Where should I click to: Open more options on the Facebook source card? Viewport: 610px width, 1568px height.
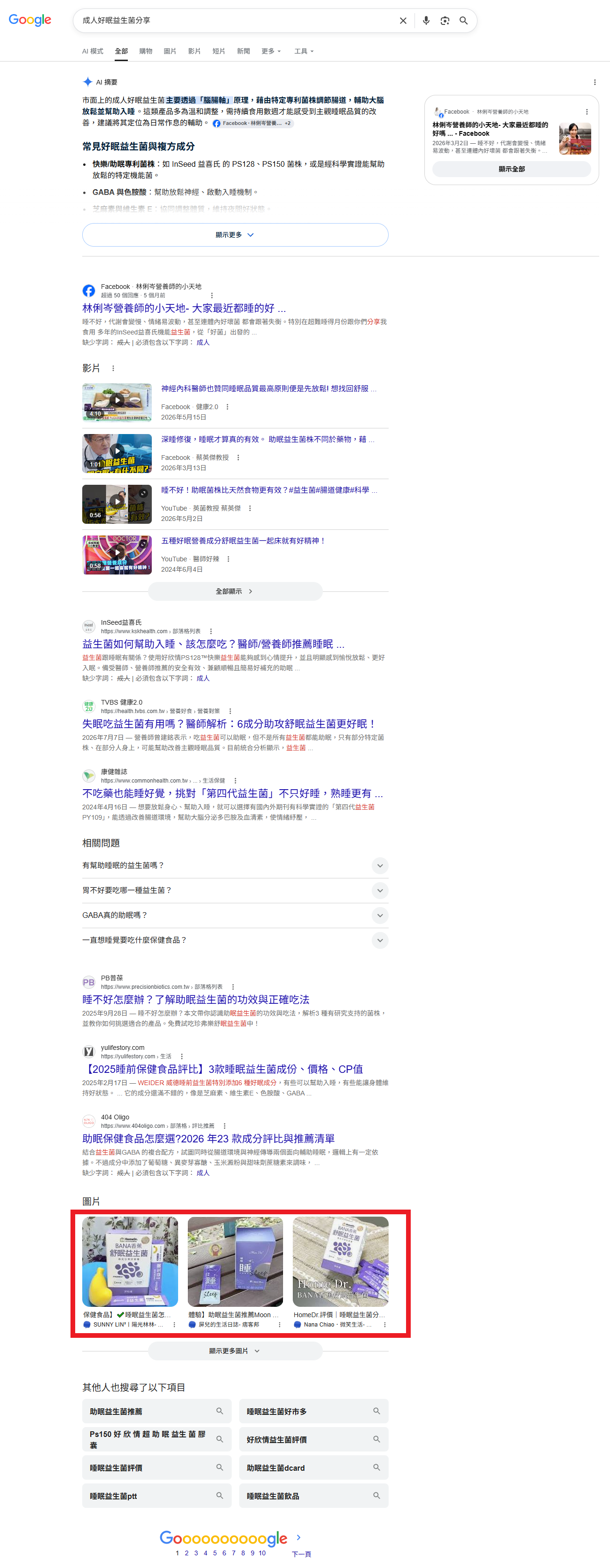pos(587,112)
